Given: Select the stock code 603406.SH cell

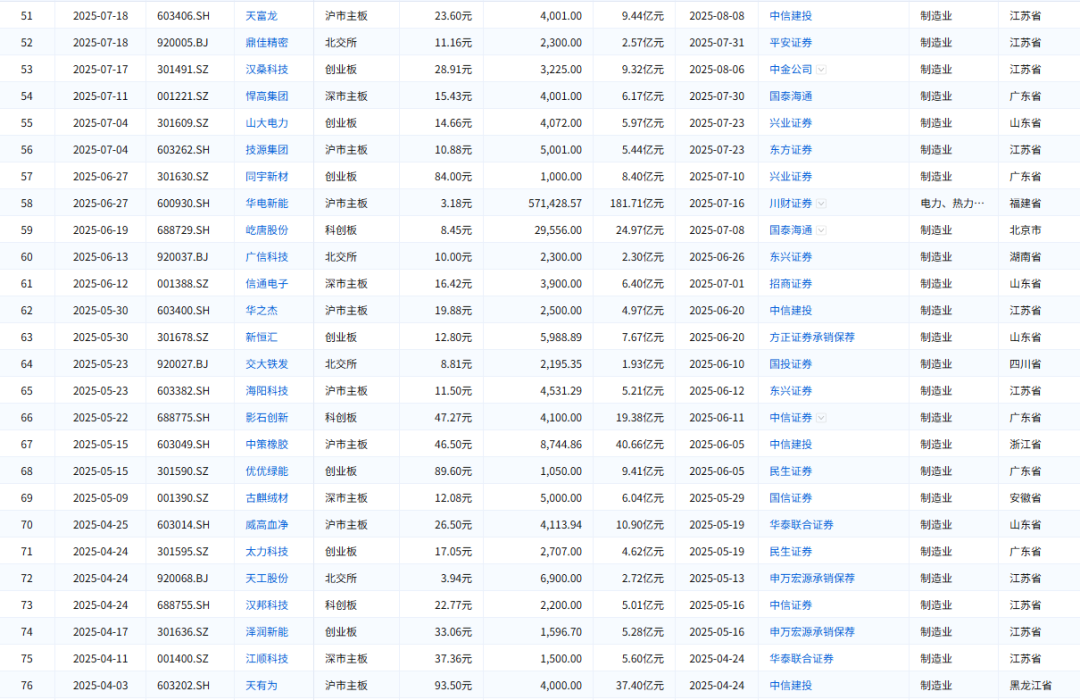Looking at the screenshot, I should (183, 16).
